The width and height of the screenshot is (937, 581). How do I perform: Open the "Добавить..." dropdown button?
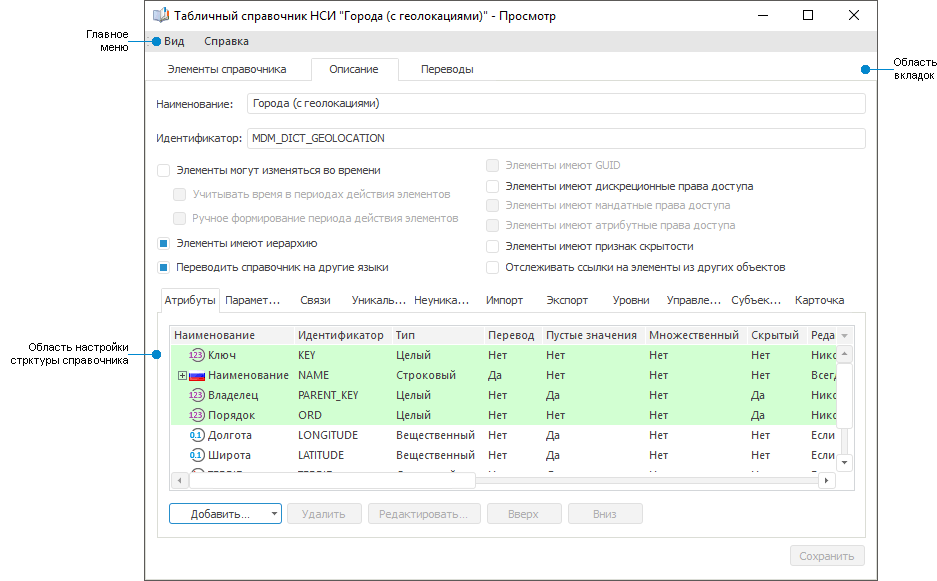click(225, 514)
